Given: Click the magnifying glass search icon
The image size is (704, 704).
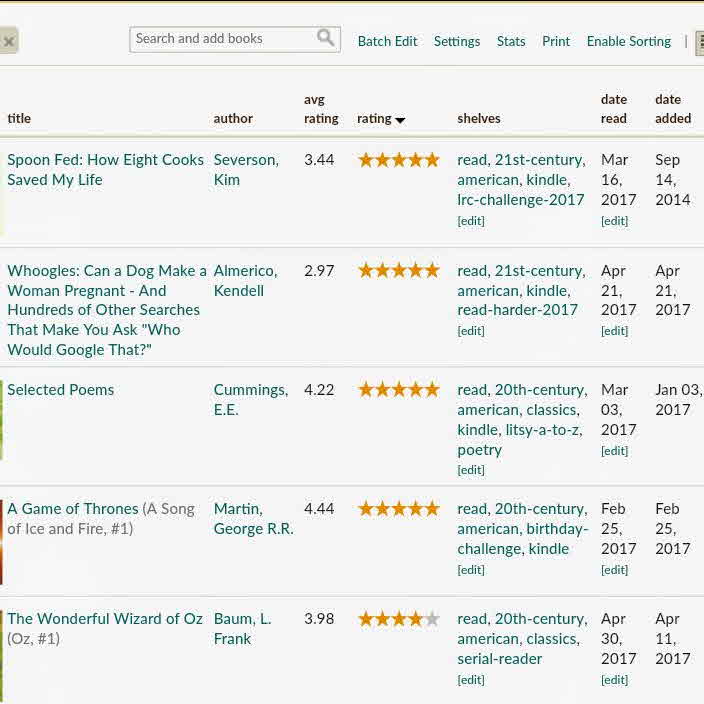Looking at the screenshot, I should click(x=325, y=39).
